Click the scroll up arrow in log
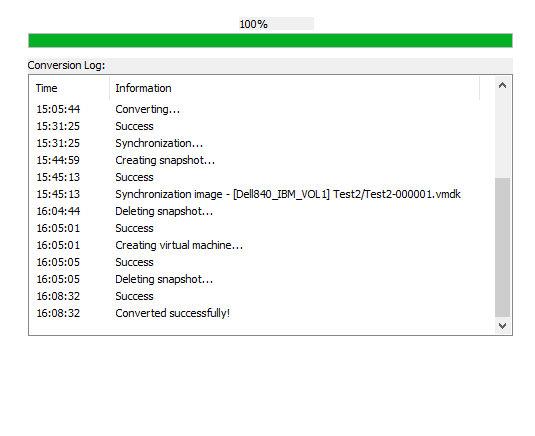The image size is (535, 436). [x=502, y=85]
